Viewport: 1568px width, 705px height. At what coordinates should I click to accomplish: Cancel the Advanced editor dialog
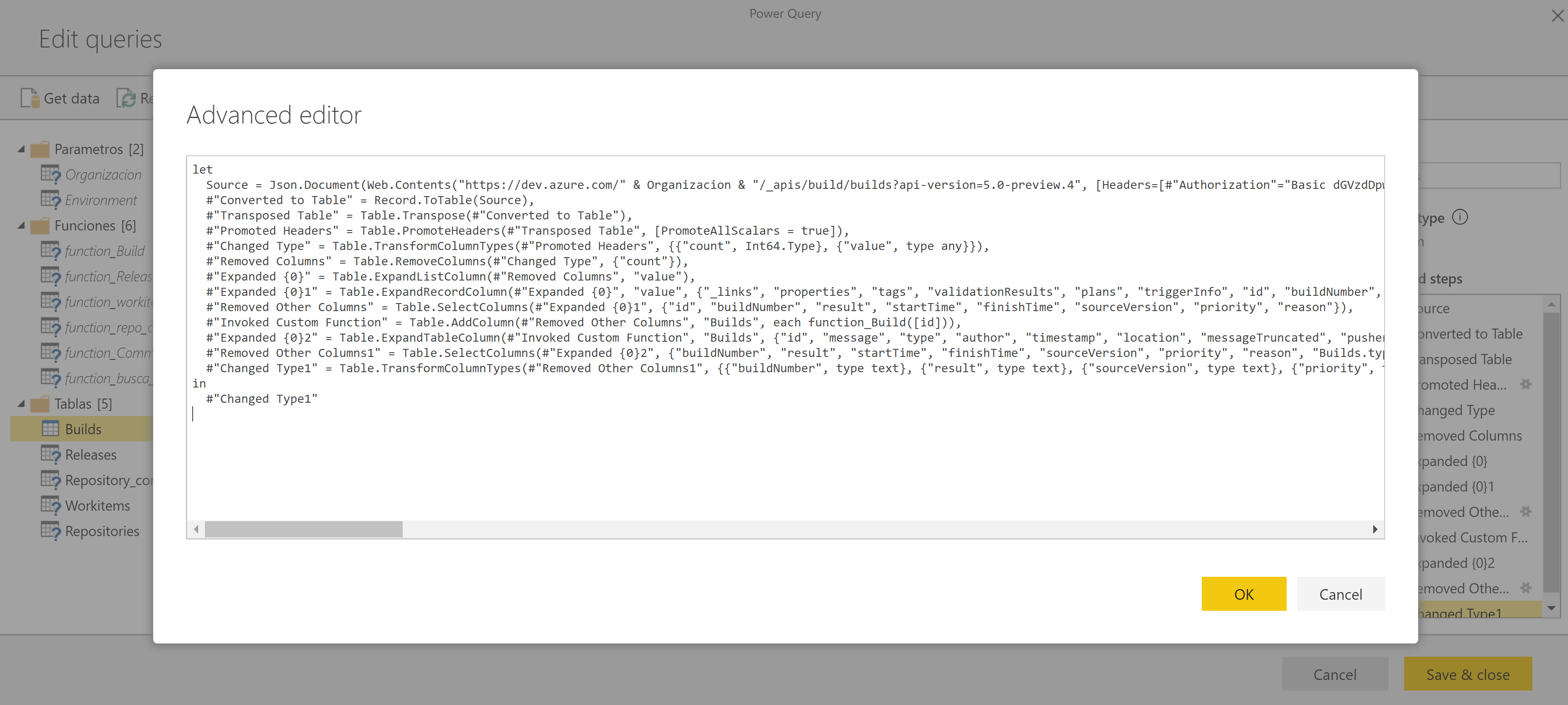click(x=1341, y=594)
